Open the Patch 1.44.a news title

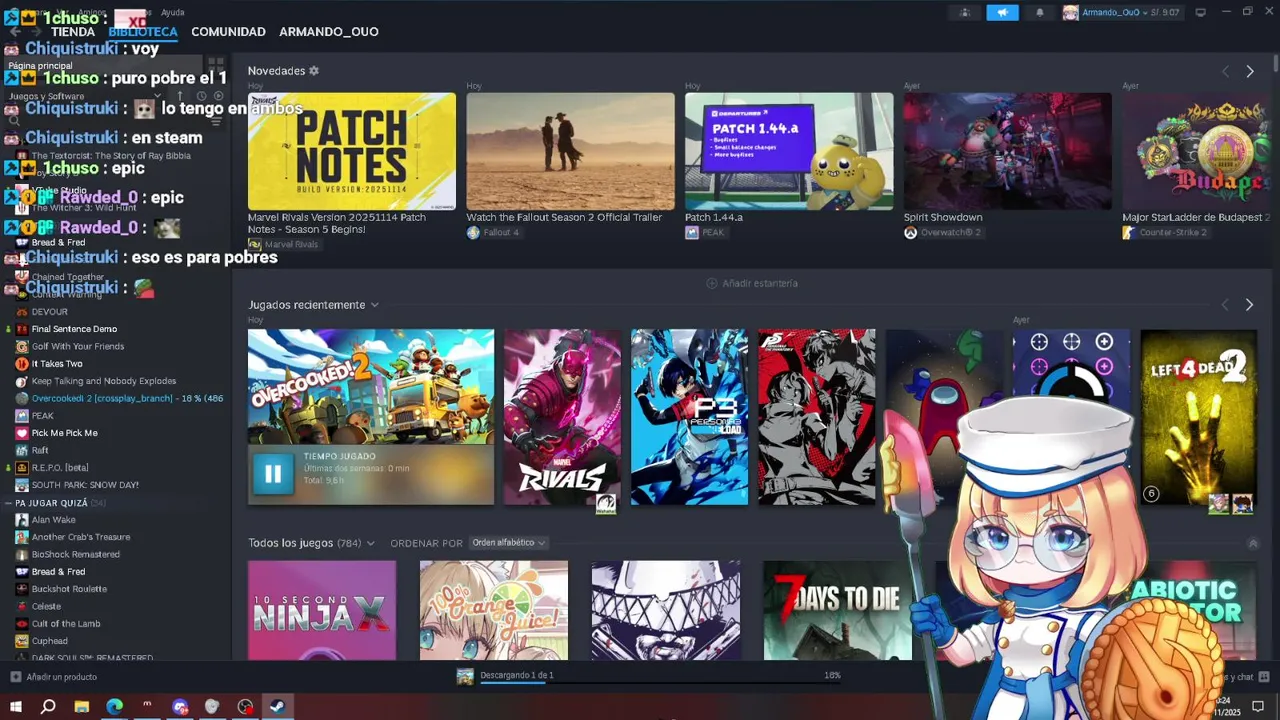(714, 217)
